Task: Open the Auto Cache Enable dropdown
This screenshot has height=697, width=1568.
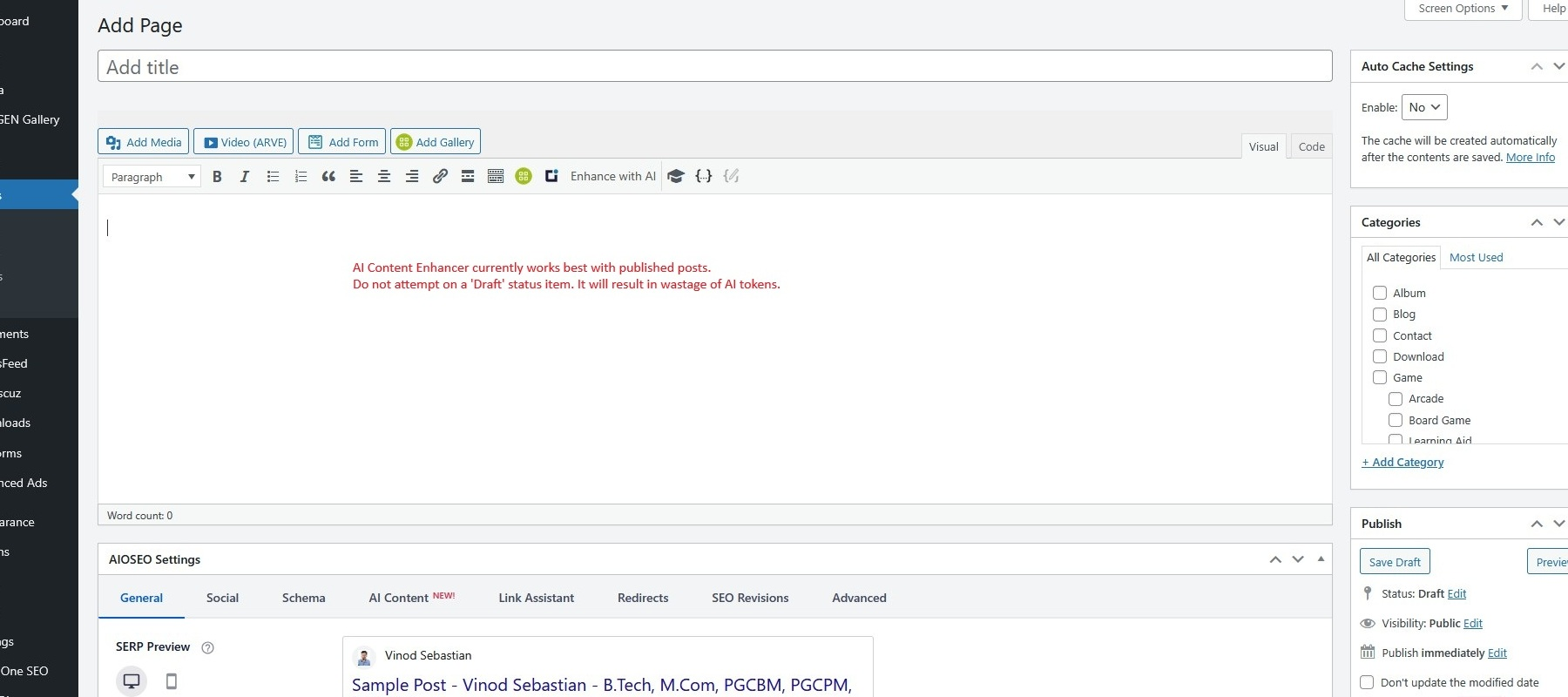Action: 1424,107
